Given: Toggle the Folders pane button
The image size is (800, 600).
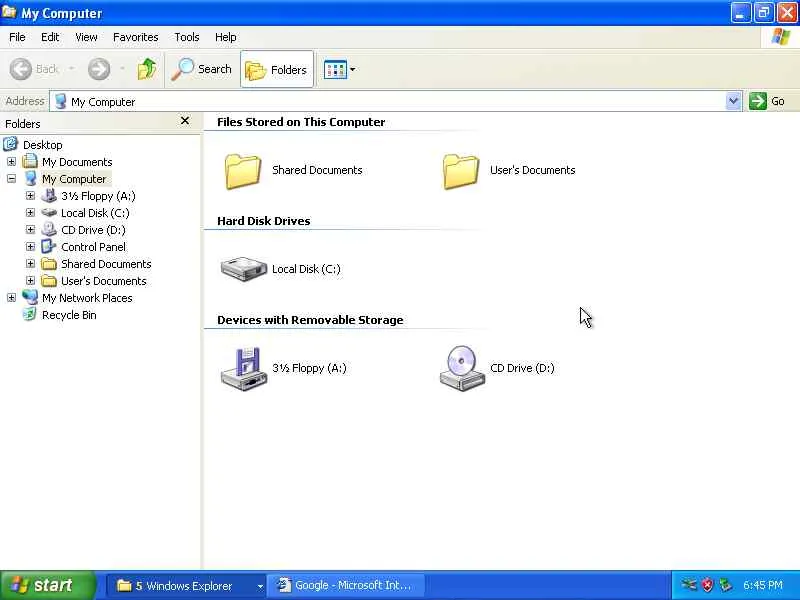Looking at the screenshot, I should pos(277,69).
